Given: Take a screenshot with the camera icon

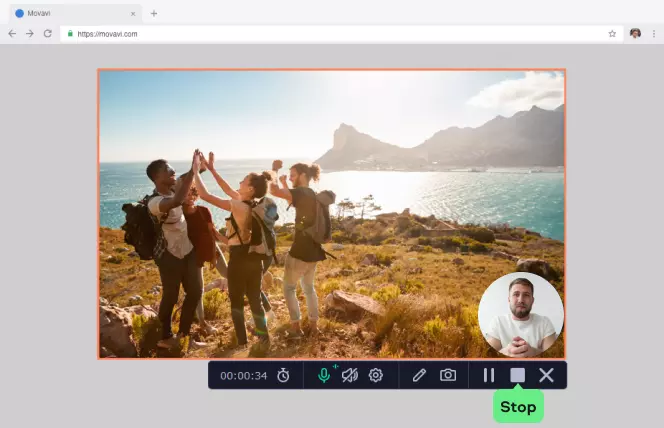Looking at the screenshot, I should (x=448, y=375).
